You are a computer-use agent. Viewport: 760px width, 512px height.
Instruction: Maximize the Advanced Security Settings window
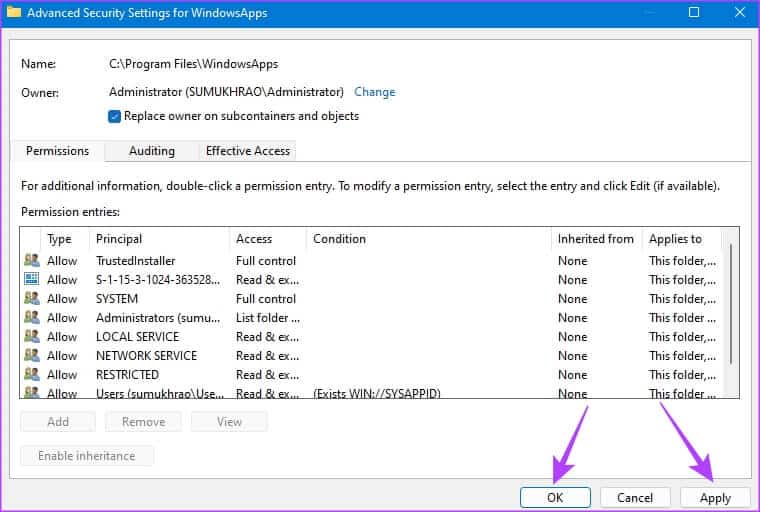point(694,12)
